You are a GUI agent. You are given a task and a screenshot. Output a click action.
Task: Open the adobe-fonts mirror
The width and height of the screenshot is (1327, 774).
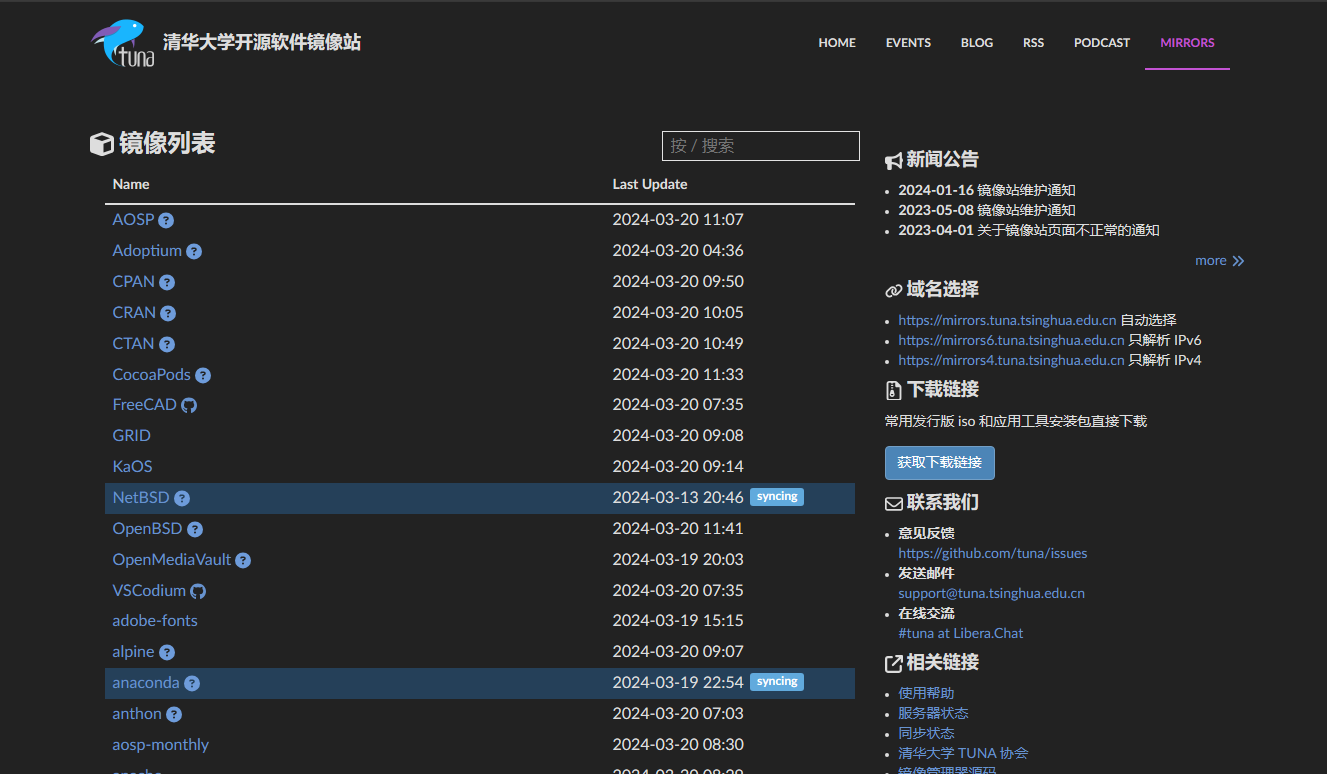(x=155, y=621)
